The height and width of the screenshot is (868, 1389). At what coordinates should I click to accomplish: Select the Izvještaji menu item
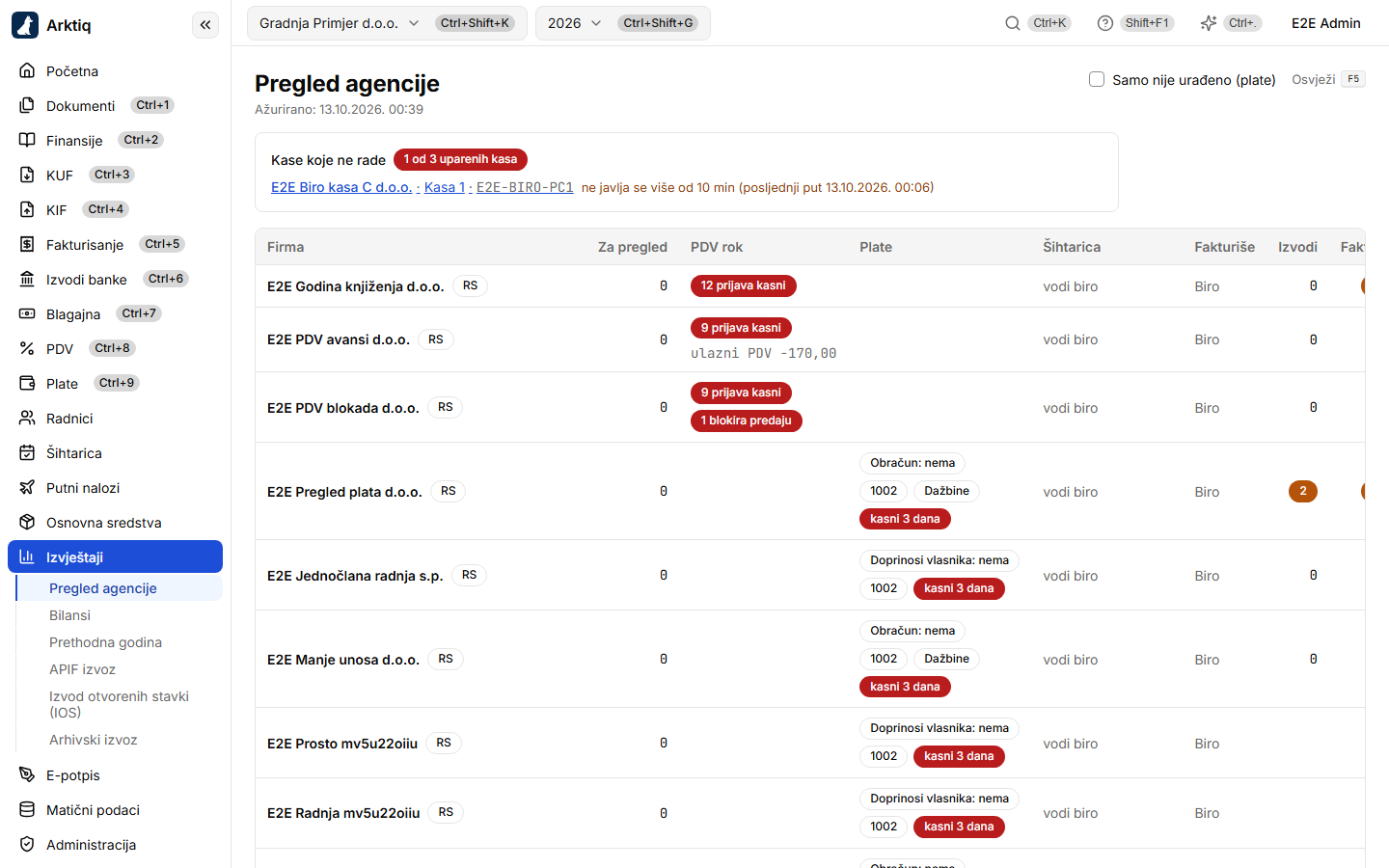(116, 557)
